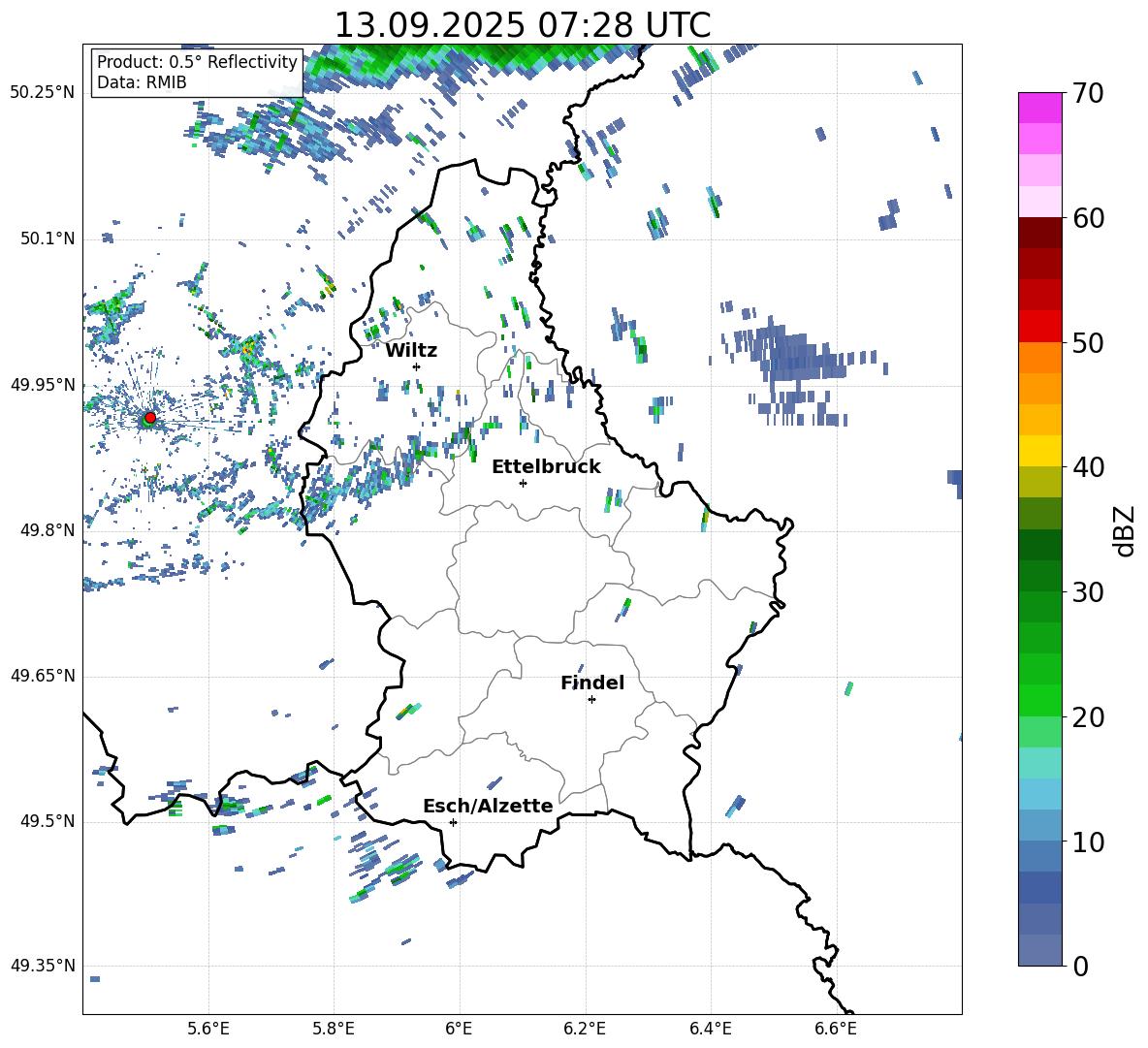Click the bright green 20 dBZ colorbar segment
This screenshot has height=1048, width=1148.
pyautogui.click(x=1040, y=700)
